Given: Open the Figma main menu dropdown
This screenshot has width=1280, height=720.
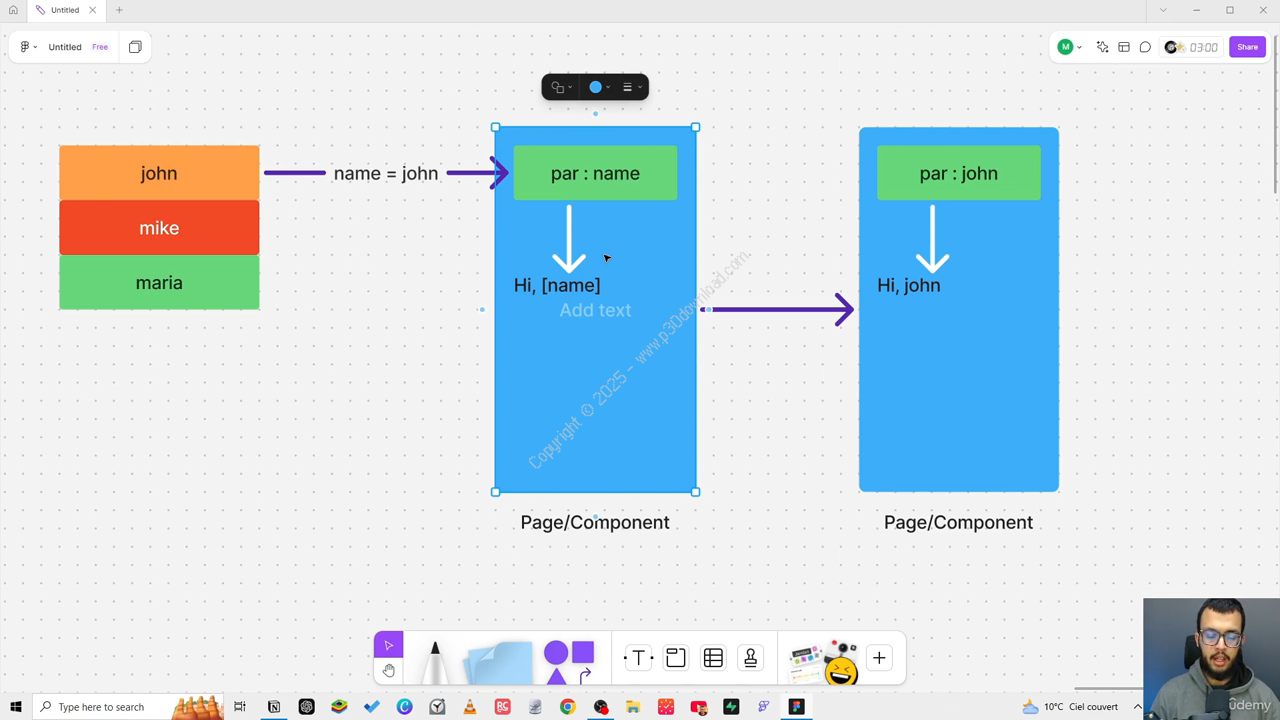Looking at the screenshot, I should (x=28, y=47).
